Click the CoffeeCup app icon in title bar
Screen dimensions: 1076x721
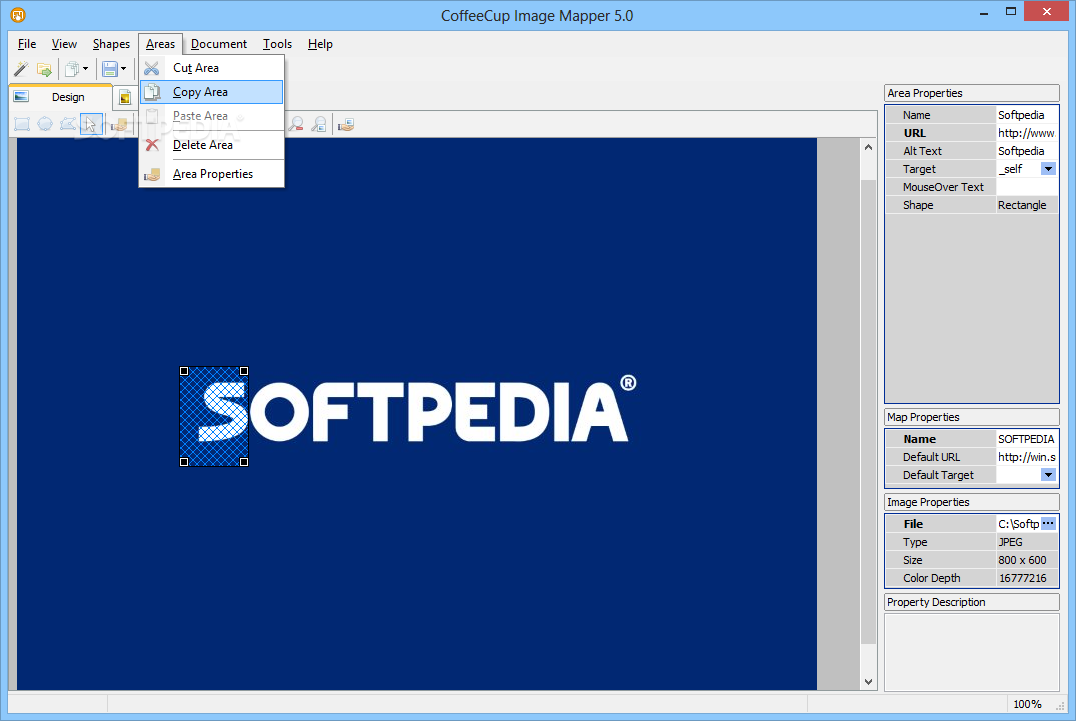pyautogui.click(x=18, y=14)
